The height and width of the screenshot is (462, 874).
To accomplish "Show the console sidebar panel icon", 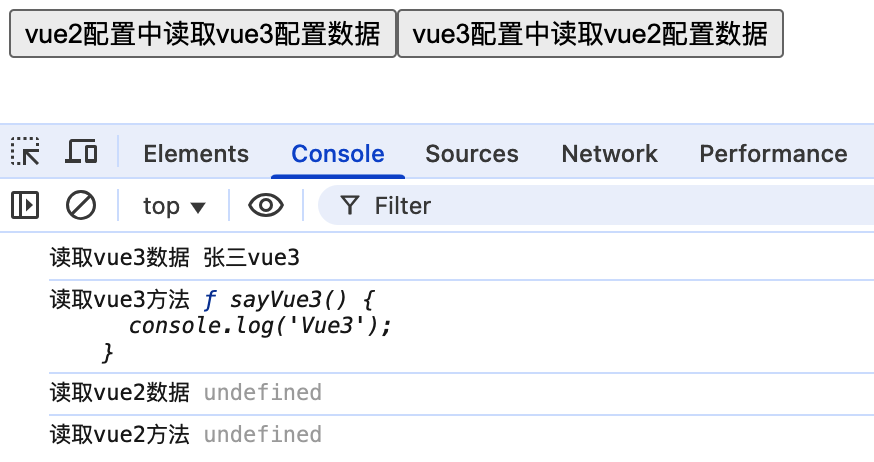I will point(25,206).
